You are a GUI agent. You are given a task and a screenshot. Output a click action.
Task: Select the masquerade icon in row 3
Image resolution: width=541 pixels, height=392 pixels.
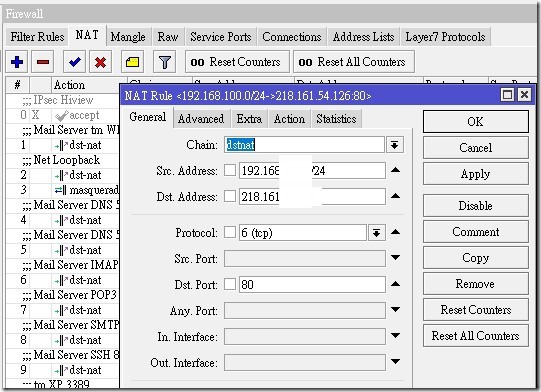click(61, 190)
